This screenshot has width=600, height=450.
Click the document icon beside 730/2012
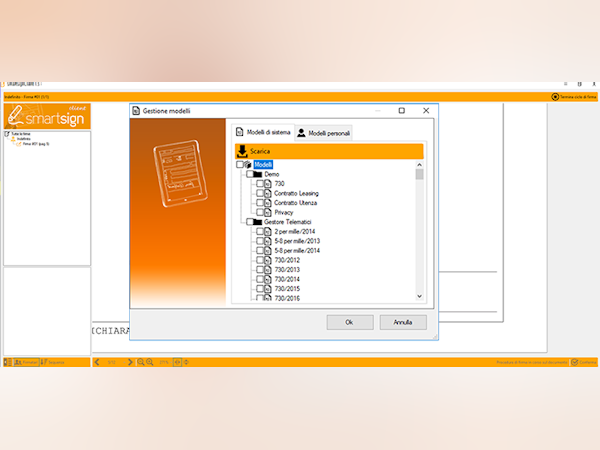click(x=268, y=260)
